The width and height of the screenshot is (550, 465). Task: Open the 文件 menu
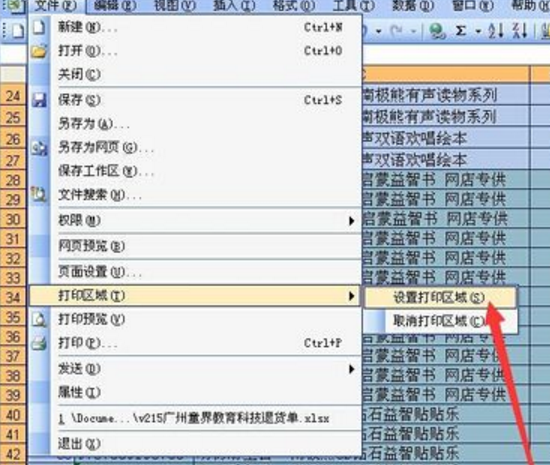click(56, 6)
